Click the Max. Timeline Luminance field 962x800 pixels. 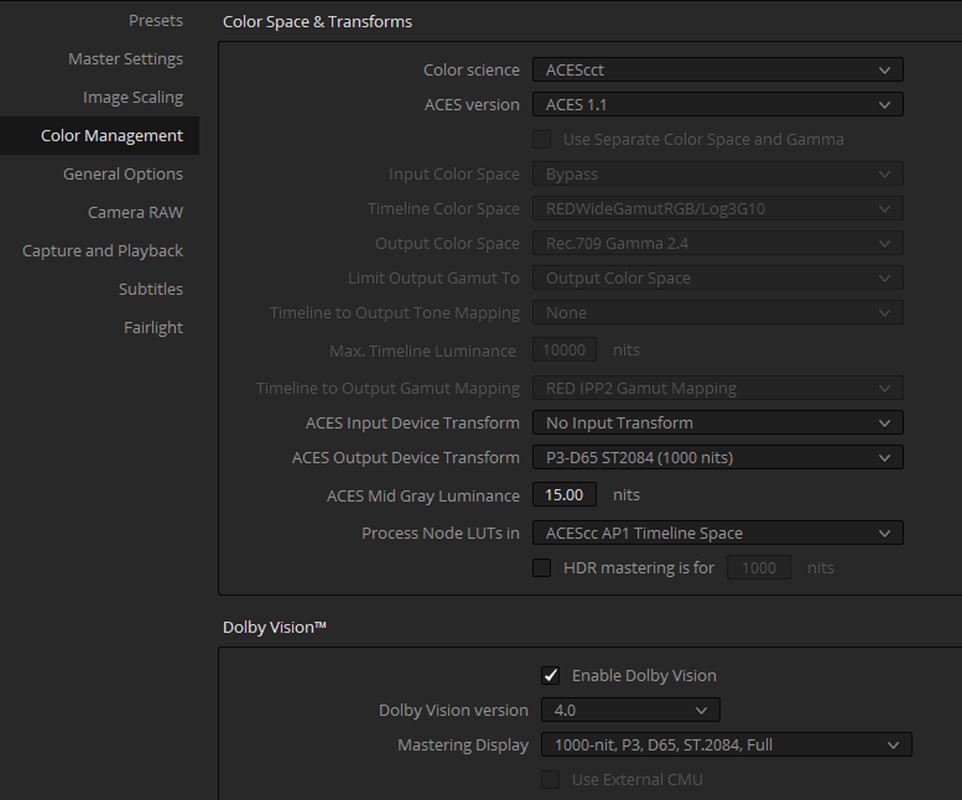coord(564,350)
